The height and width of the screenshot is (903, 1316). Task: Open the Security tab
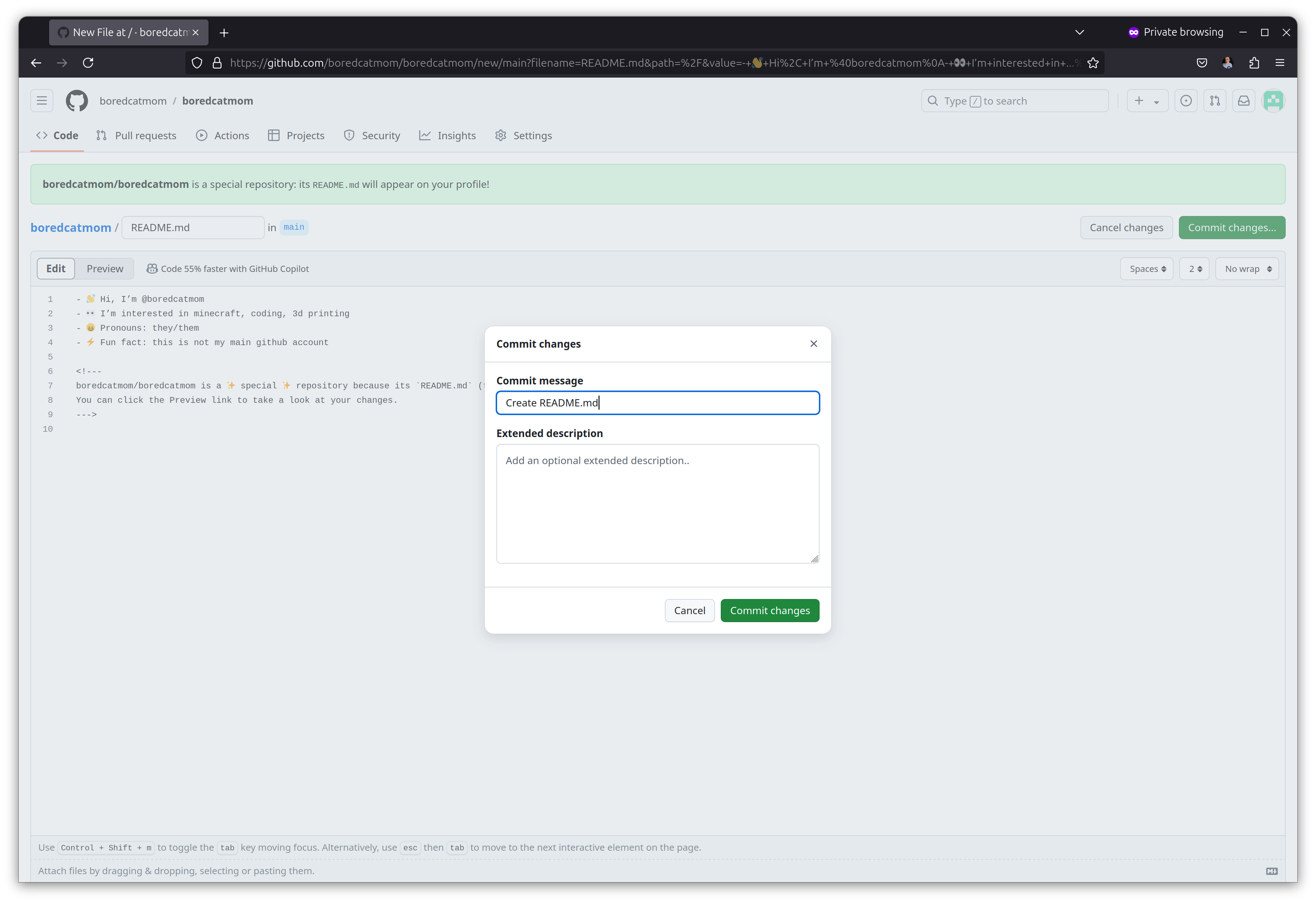pyautogui.click(x=372, y=136)
